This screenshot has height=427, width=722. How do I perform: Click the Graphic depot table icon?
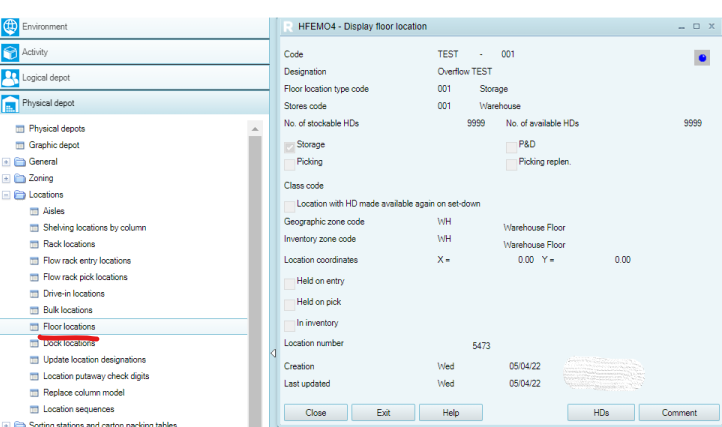coord(19,145)
